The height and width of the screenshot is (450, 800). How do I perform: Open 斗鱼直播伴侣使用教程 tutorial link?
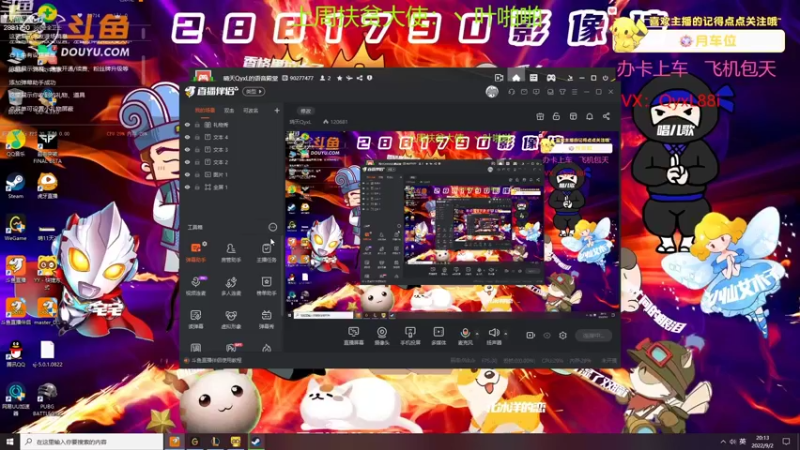click(217, 360)
